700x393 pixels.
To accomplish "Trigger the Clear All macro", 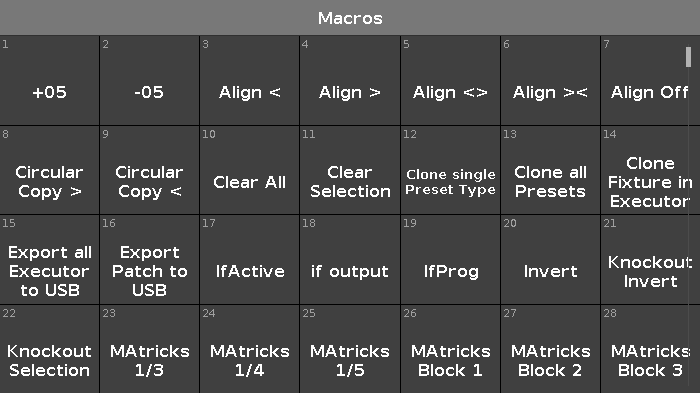I will tap(250, 170).
